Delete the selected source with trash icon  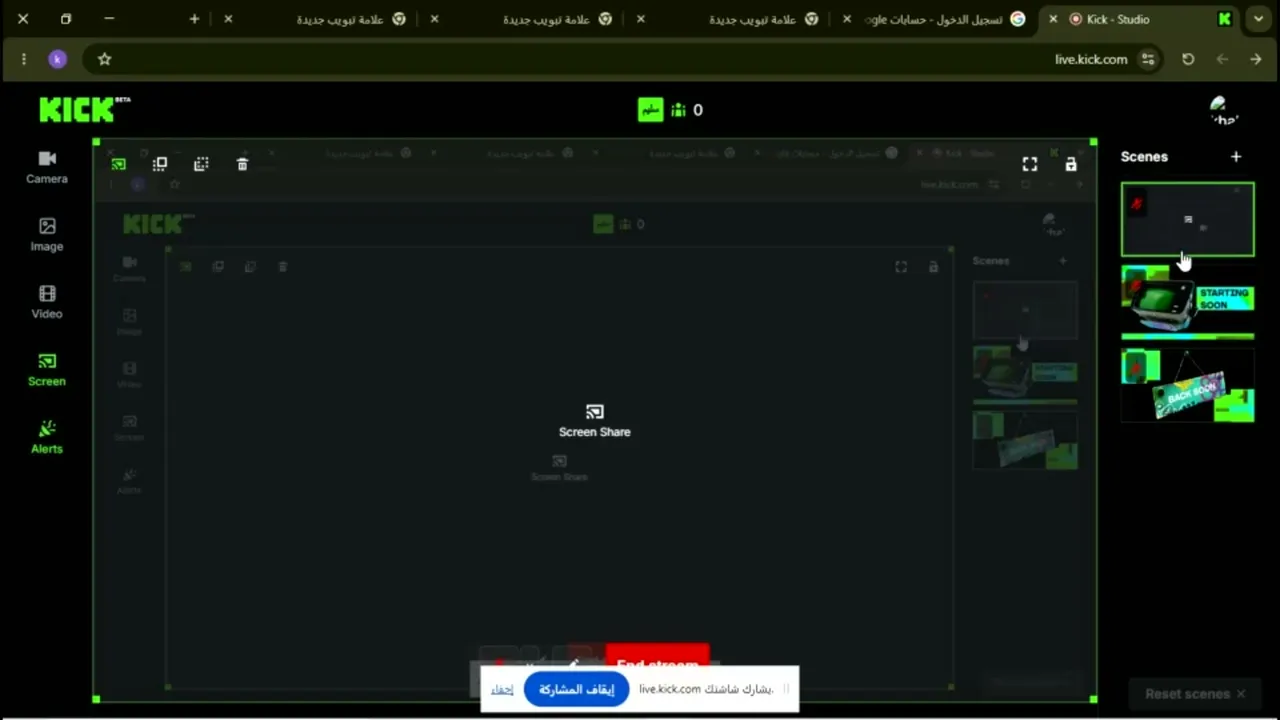pyautogui.click(x=242, y=164)
